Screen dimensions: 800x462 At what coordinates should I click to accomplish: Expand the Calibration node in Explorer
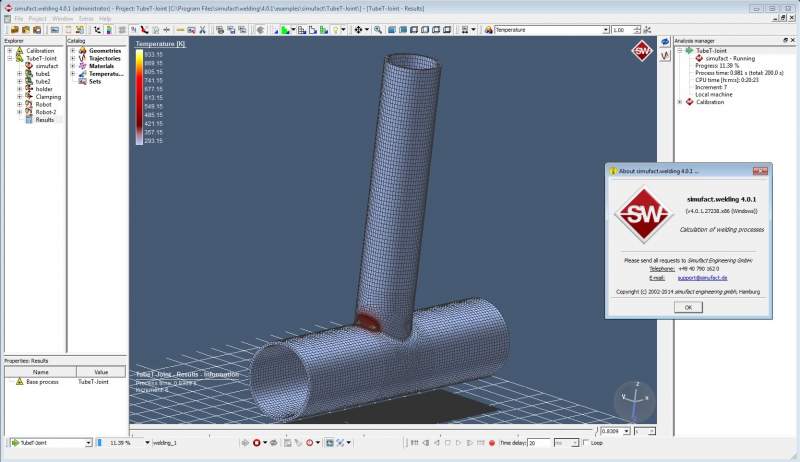coord(9,51)
